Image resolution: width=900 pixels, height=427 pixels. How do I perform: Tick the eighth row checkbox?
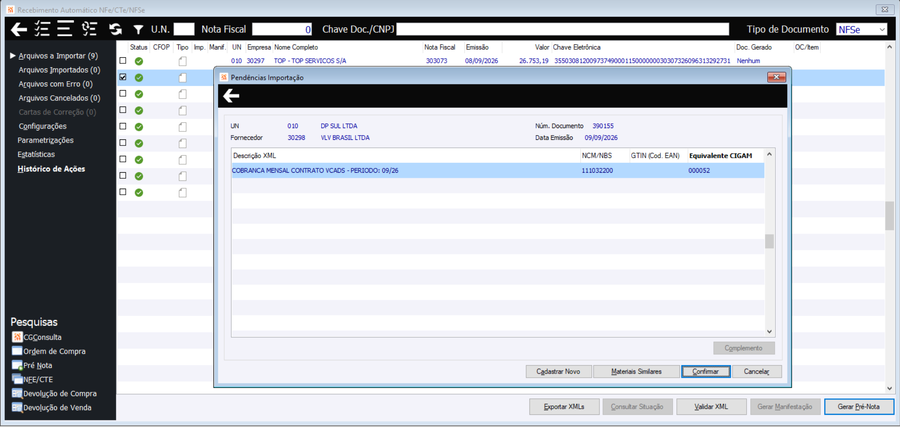[122, 176]
